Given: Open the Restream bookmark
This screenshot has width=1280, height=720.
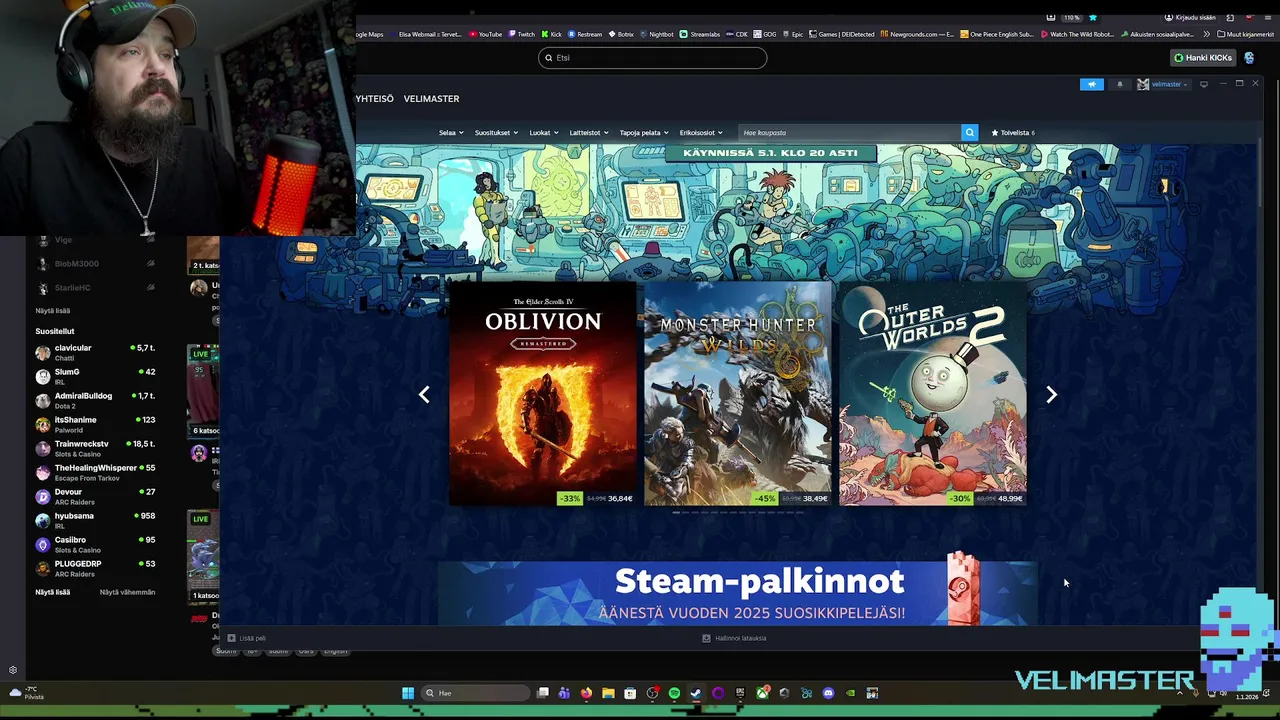Looking at the screenshot, I should point(585,34).
